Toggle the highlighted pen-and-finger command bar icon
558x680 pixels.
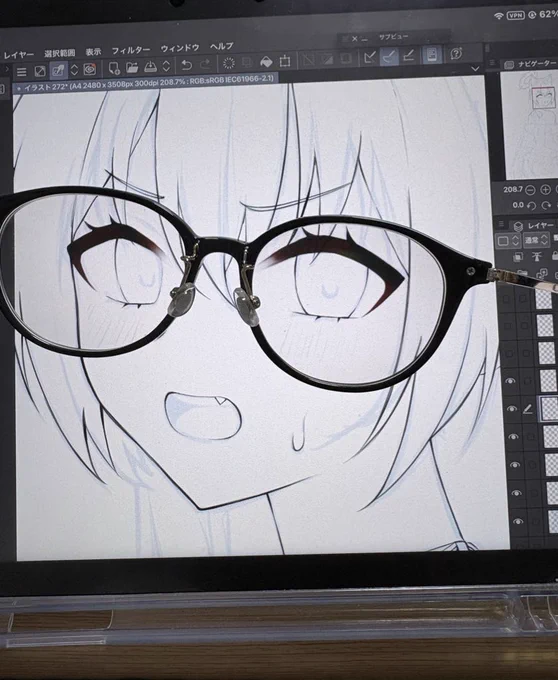coord(58,70)
